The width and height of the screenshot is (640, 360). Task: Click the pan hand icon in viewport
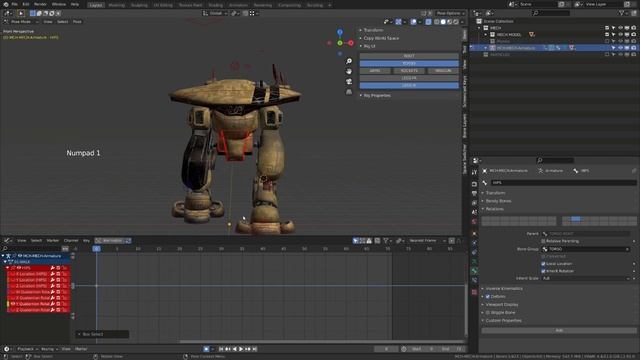point(349,71)
